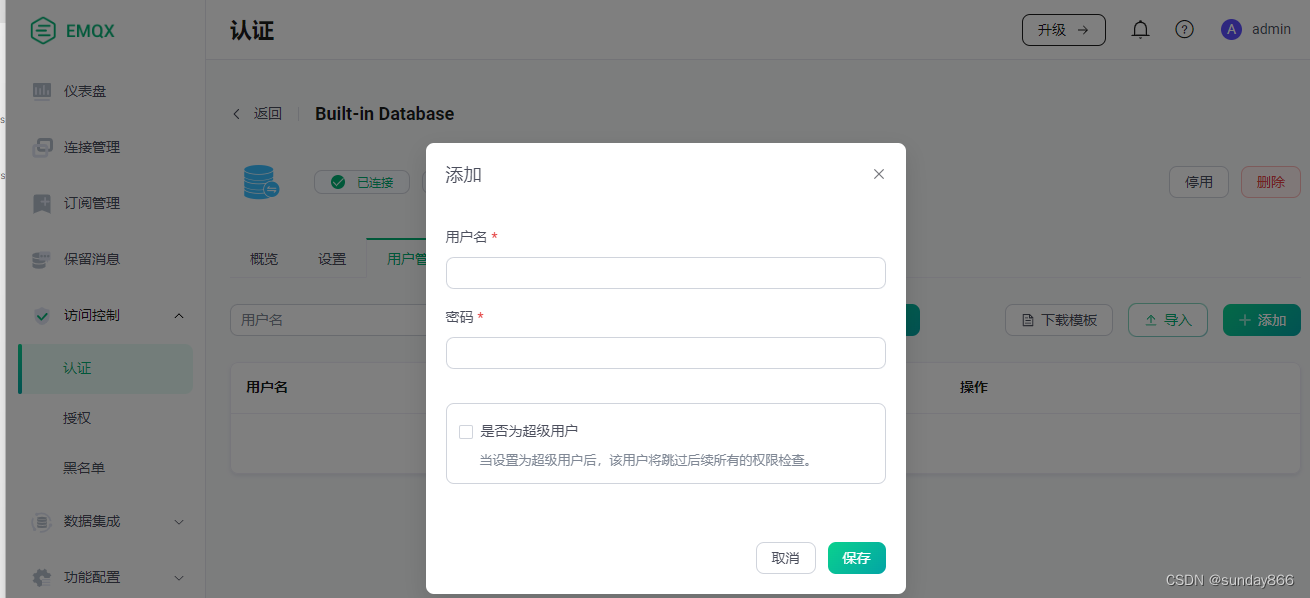Click the help question mark icon
Image resolution: width=1310 pixels, height=598 pixels.
pos(1184,29)
